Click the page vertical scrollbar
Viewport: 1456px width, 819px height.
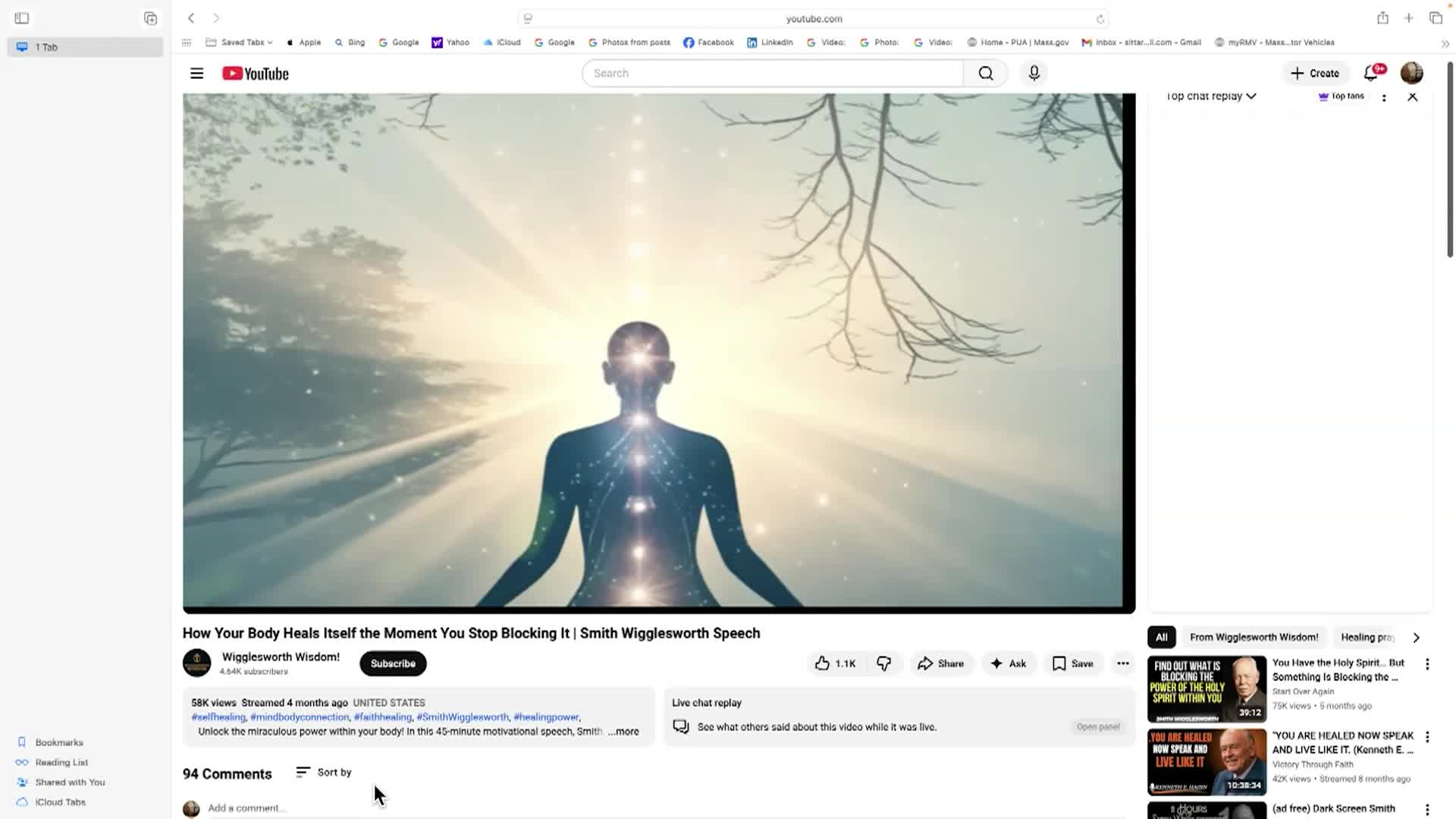(1450, 159)
